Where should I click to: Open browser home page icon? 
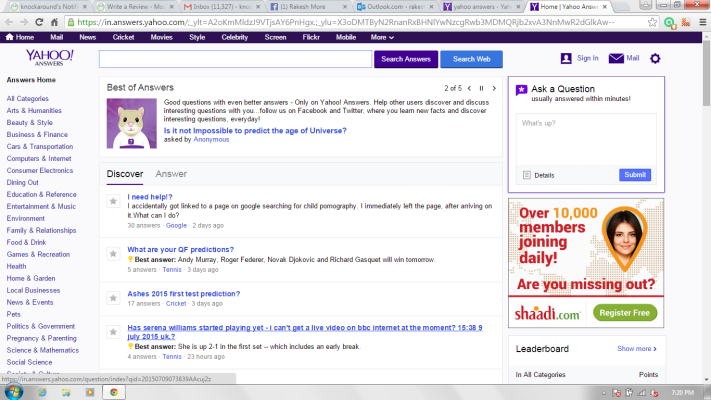click(54, 22)
